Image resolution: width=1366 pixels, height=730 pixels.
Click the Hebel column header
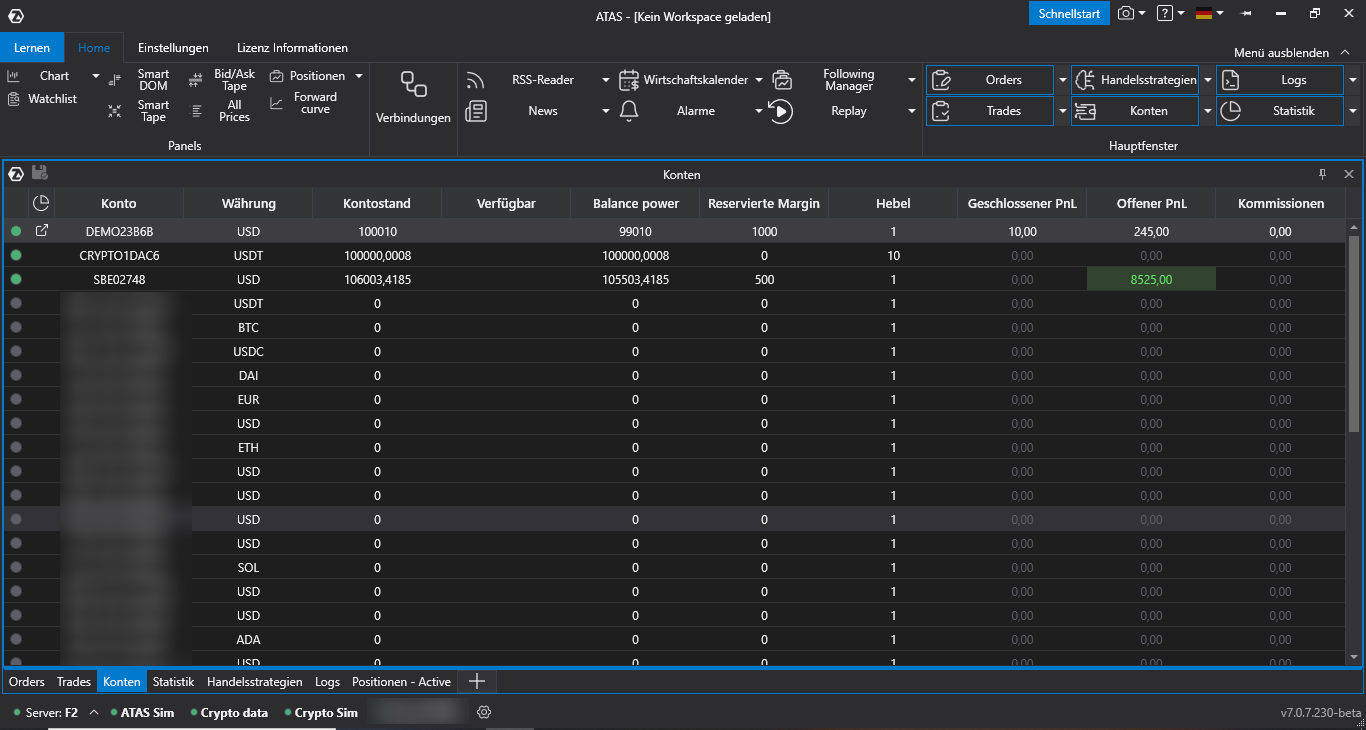pos(893,203)
